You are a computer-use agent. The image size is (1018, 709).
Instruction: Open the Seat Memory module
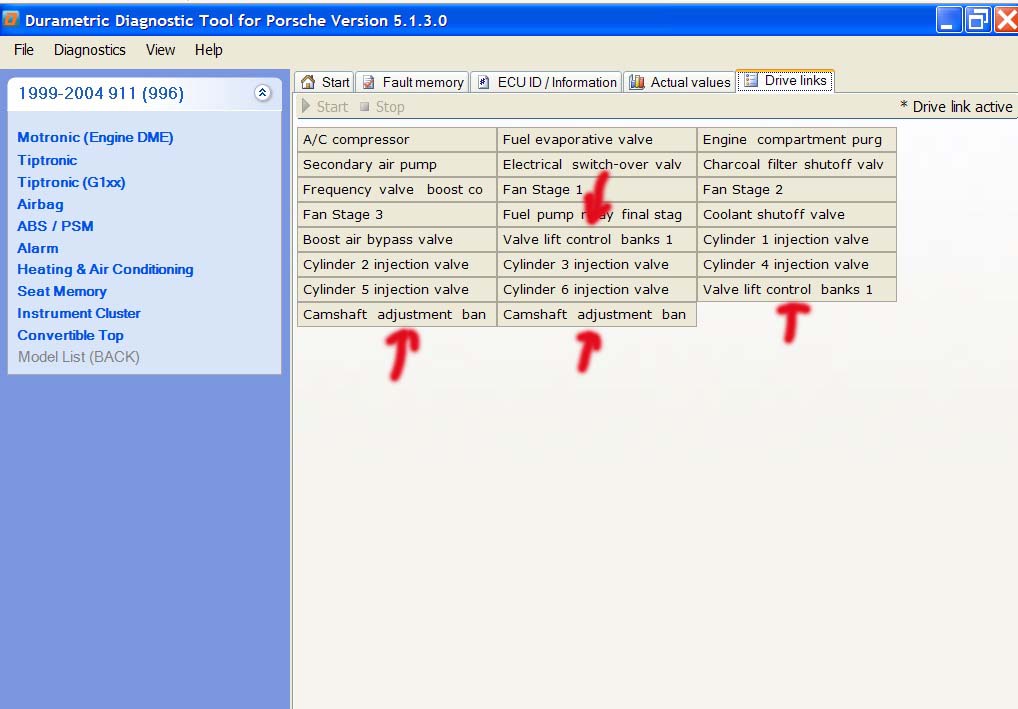(x=62, y=292)
